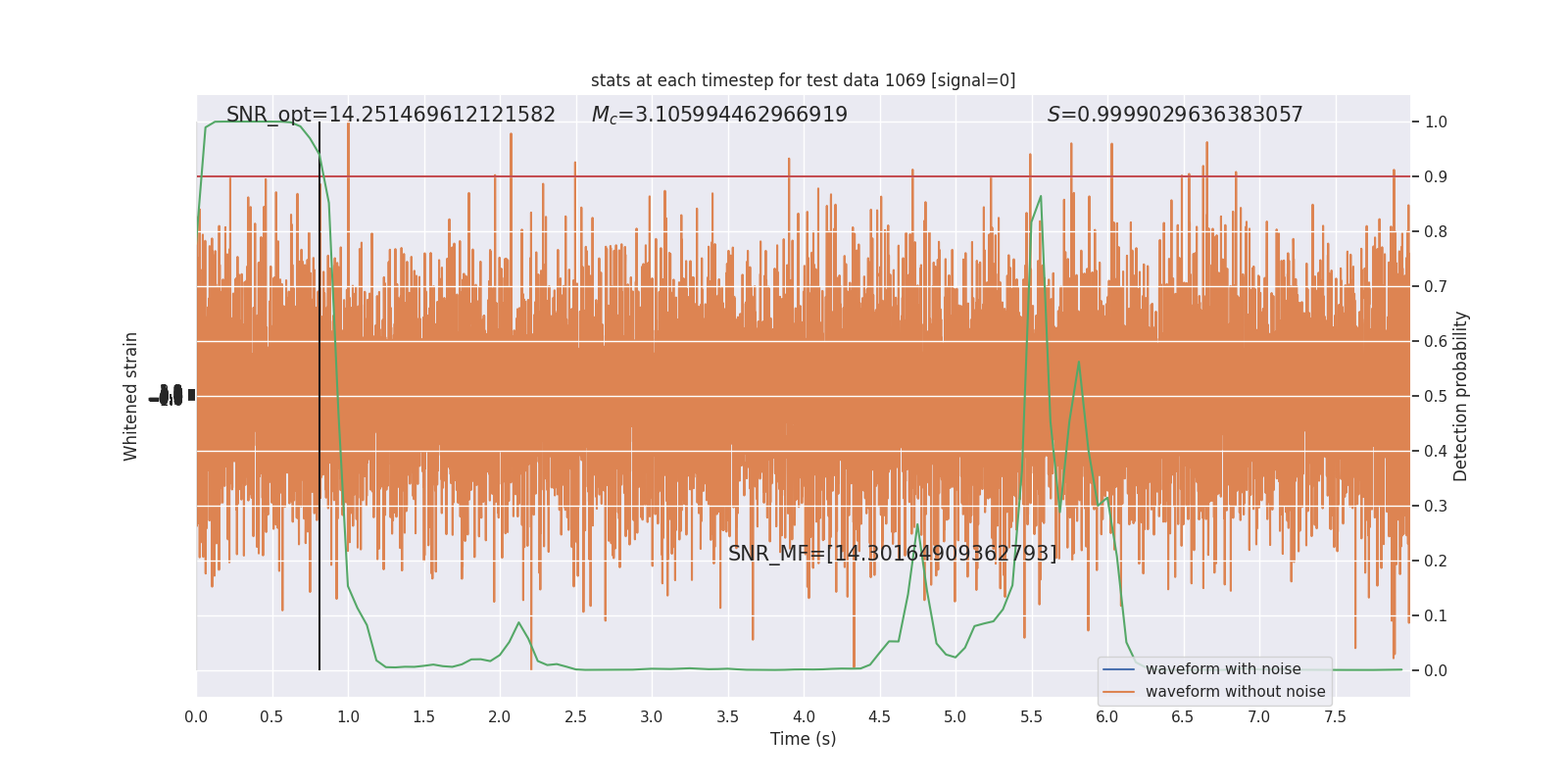Image resolution: width=1568 pixels, height=784 pixels.
Task: Click the x-axis tick label 5.5
Action: [x=1031, y=717]
